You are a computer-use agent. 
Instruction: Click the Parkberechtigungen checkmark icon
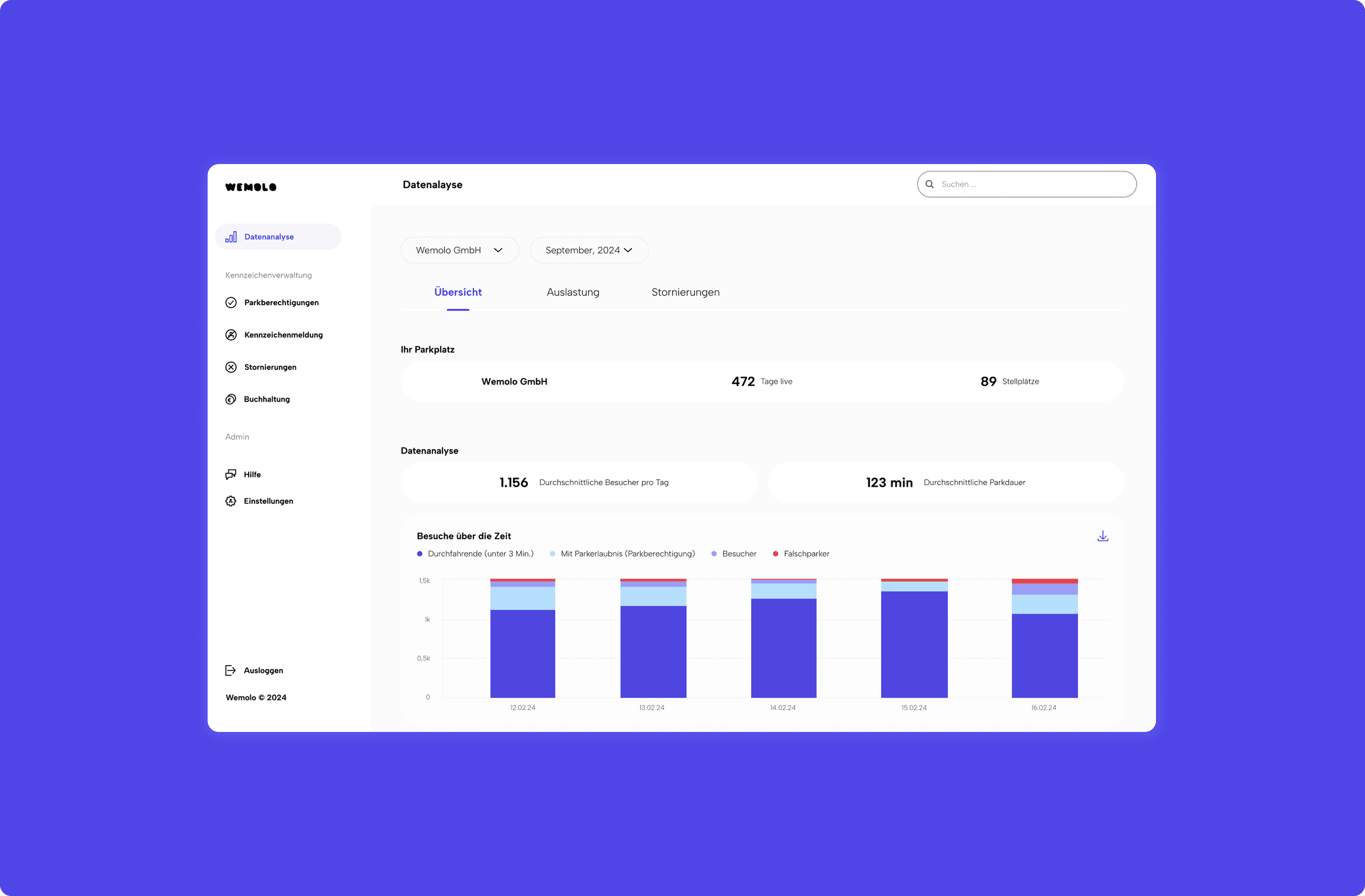click(x=231, y=303)
